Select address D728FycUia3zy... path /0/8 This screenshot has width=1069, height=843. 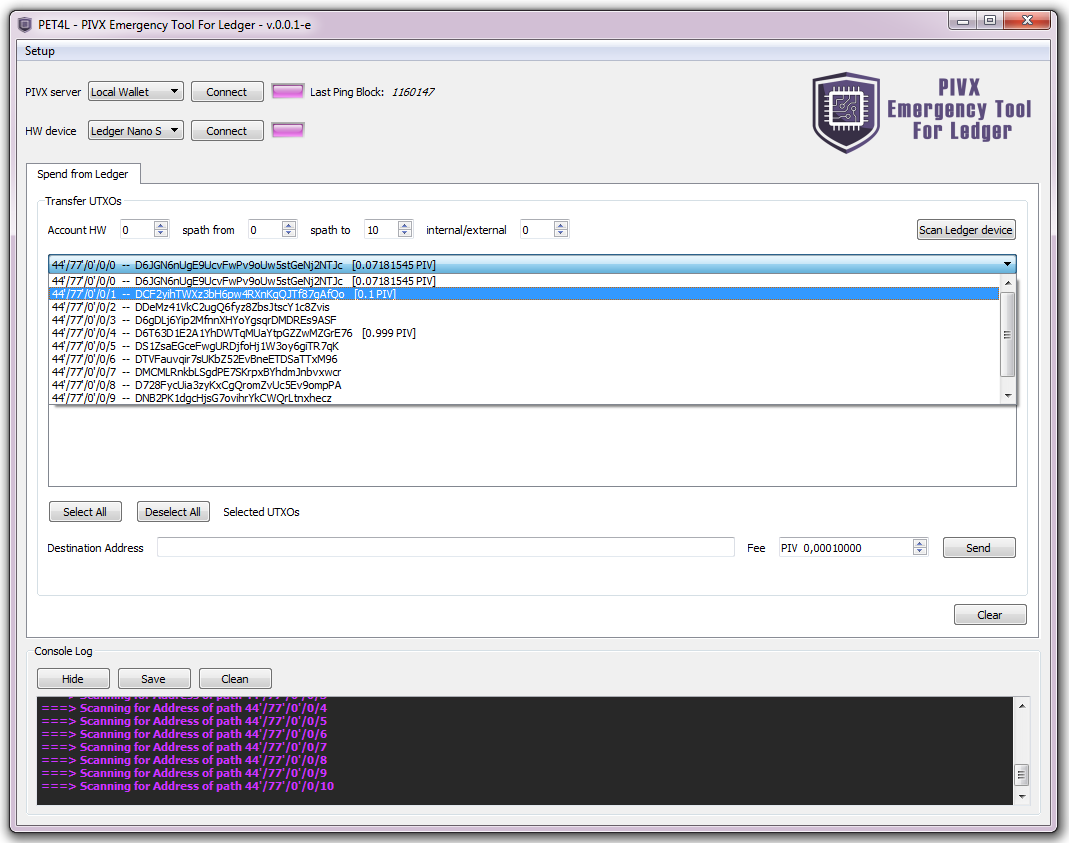click(524, 384)
